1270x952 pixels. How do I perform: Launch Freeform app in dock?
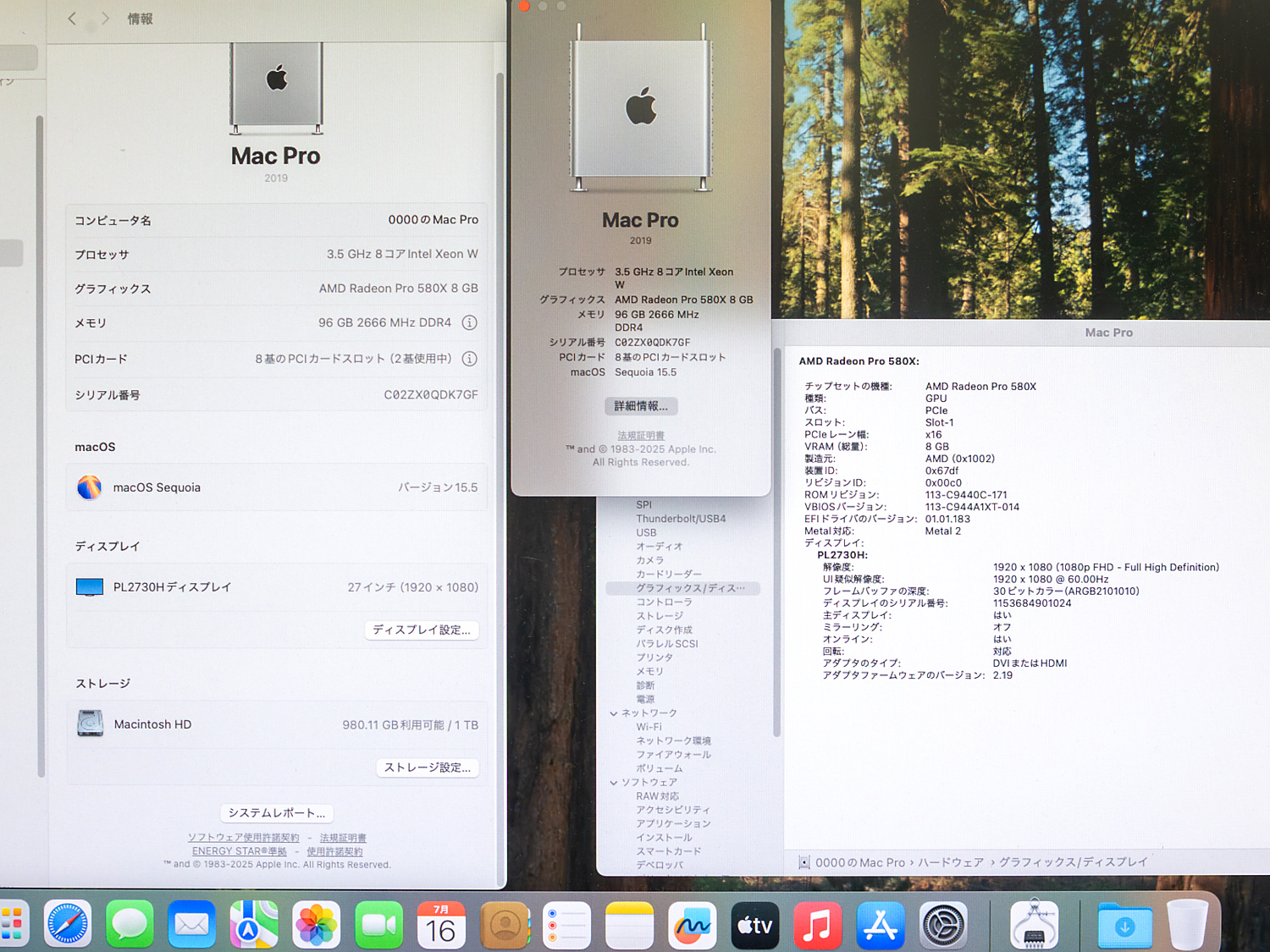click(x=692, y=924)
